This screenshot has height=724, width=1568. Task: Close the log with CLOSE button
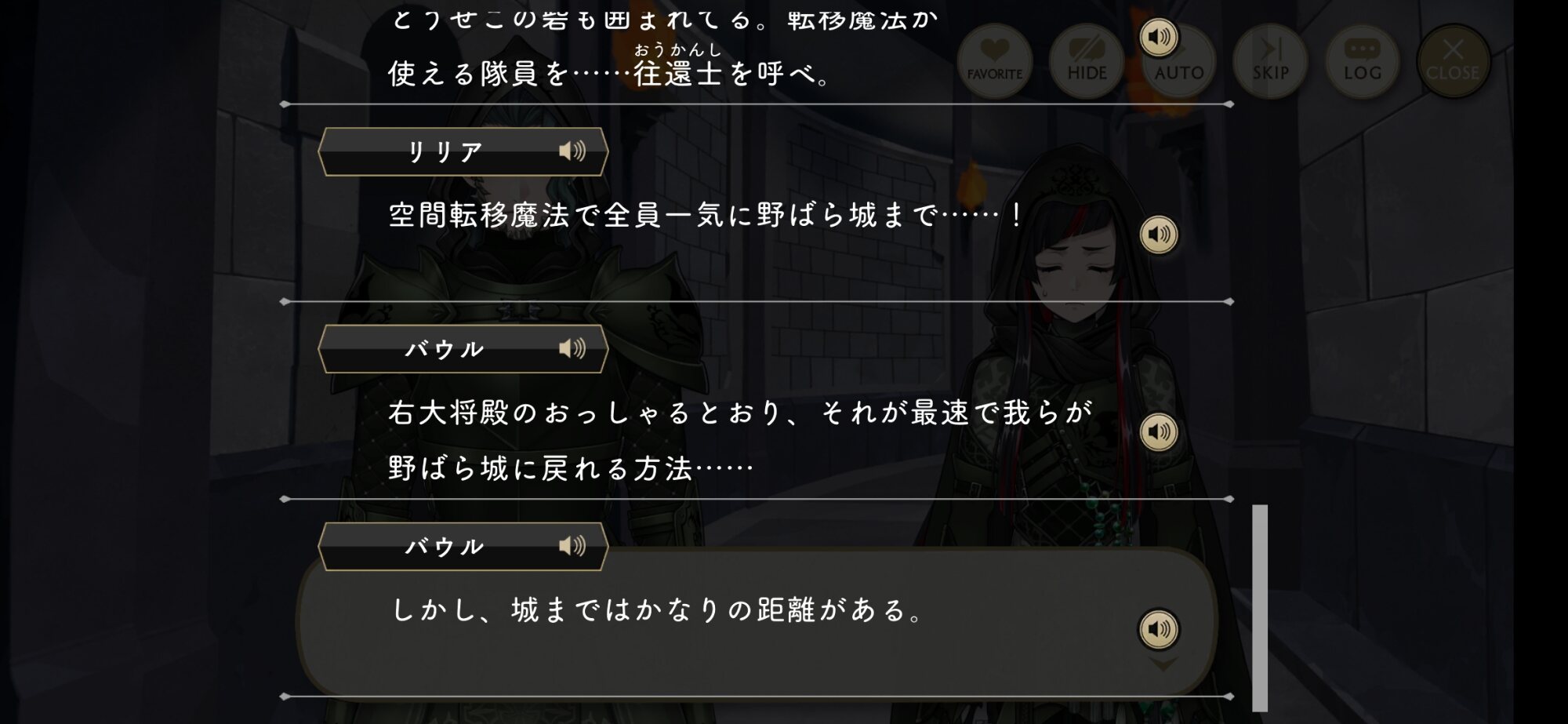point(1453,61)
